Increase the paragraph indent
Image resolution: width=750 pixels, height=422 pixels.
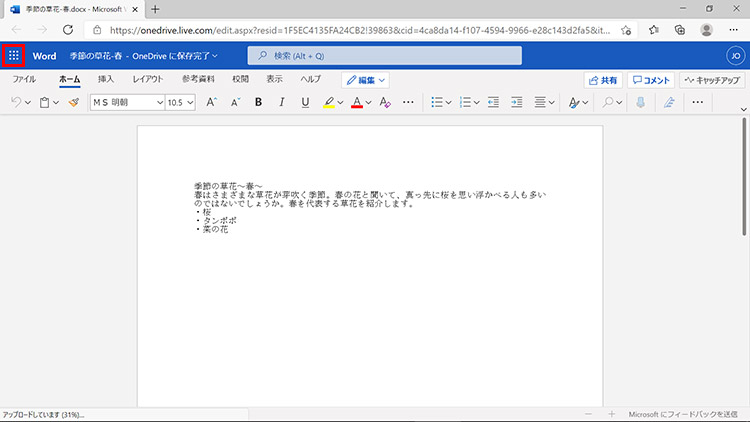tap(515, 102)
